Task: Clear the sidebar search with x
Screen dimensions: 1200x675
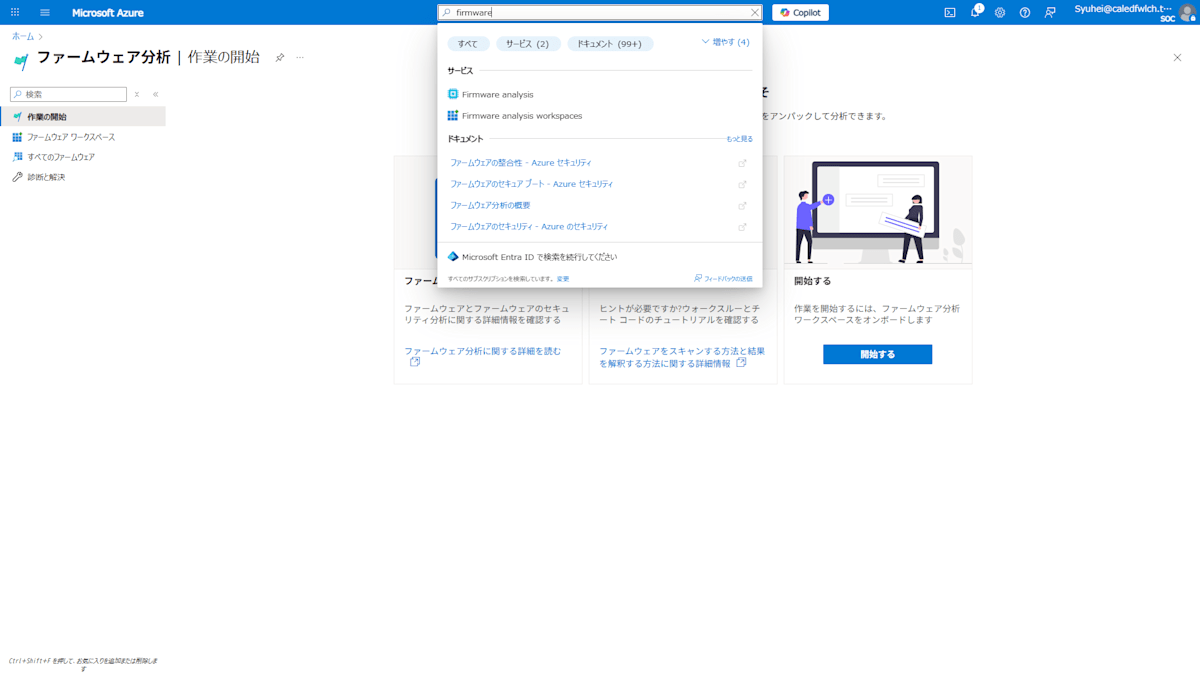Action: point(137,94)
